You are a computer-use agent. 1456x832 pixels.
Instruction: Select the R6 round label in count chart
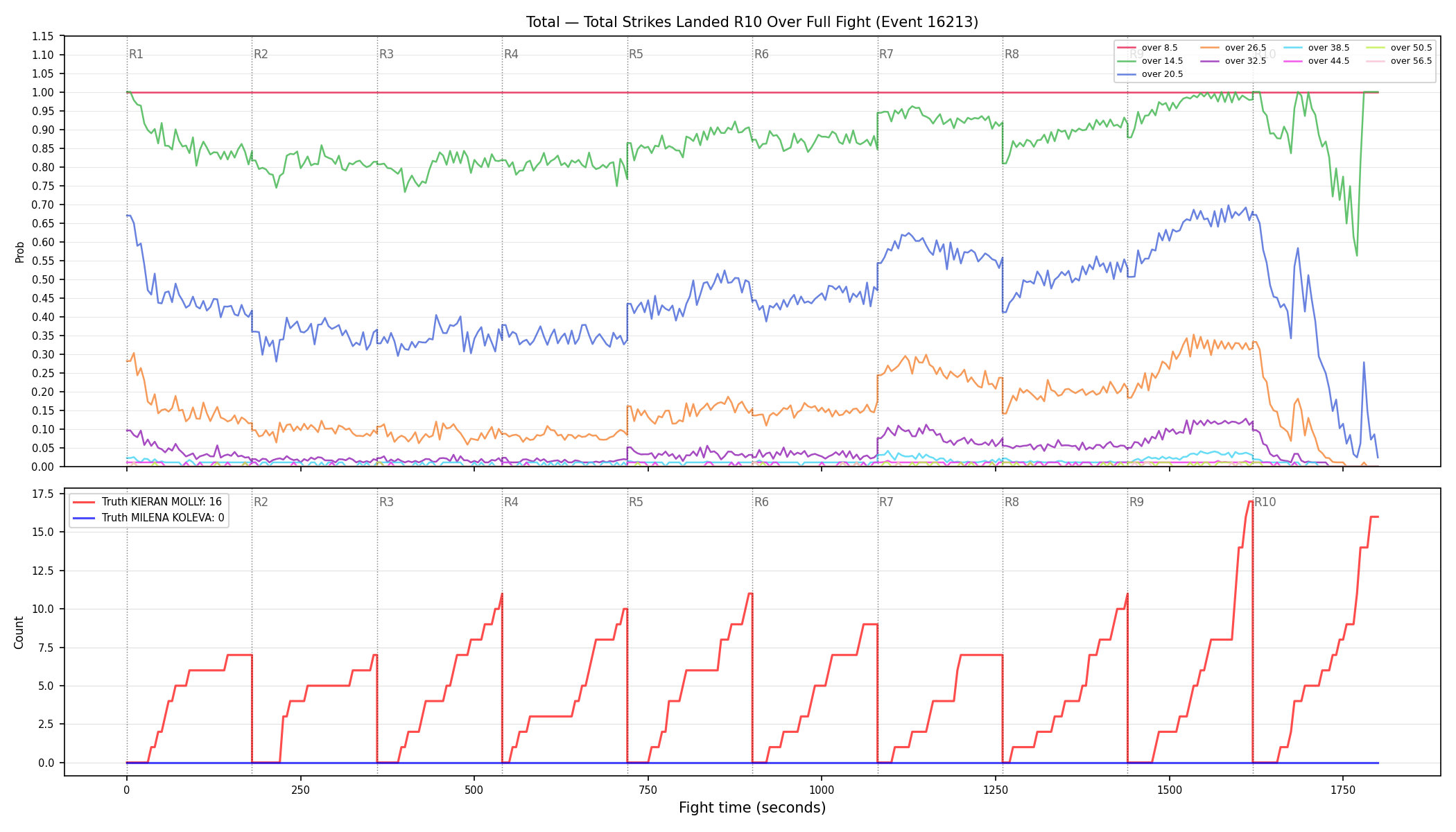(761, 502)
